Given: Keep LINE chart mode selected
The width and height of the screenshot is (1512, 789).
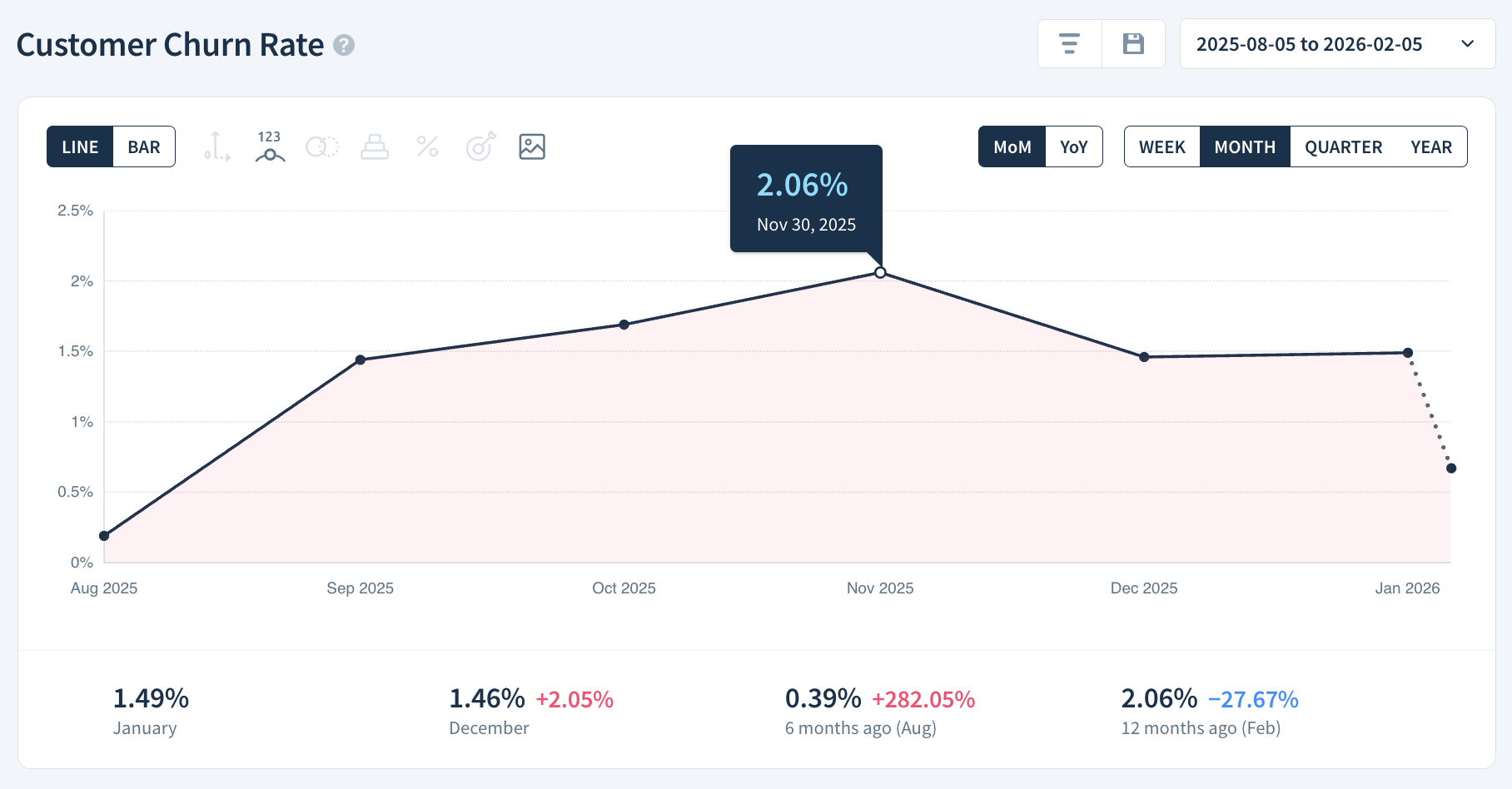Looking at the screenshot, I should tap(81, 146).
